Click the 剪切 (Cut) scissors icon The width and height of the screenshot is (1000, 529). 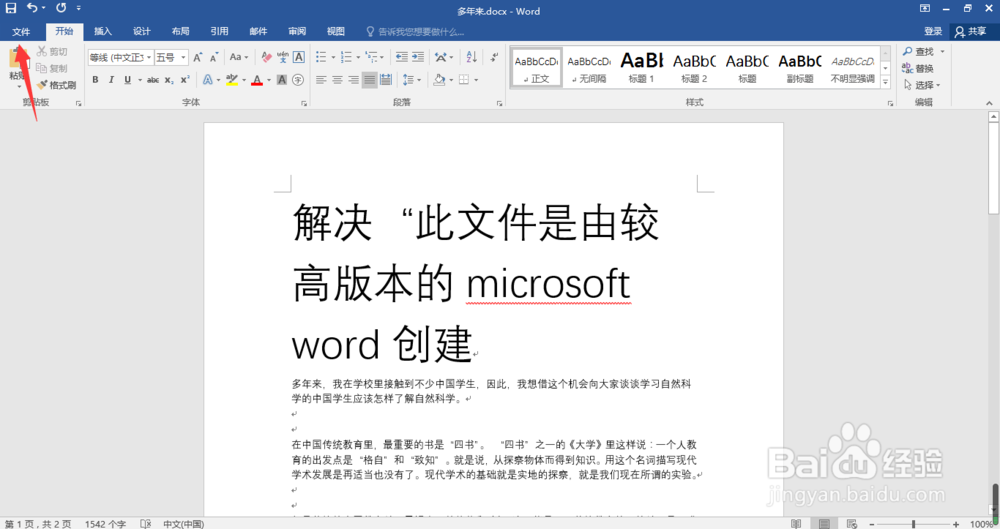tap(42, 51)
